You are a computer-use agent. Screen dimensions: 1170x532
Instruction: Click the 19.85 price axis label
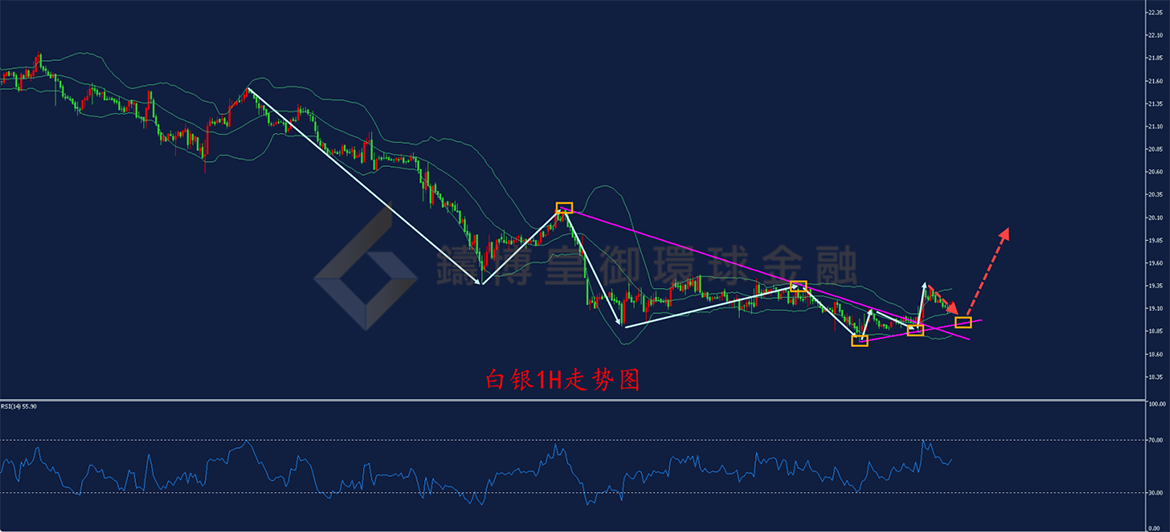tap(1156, 240)
